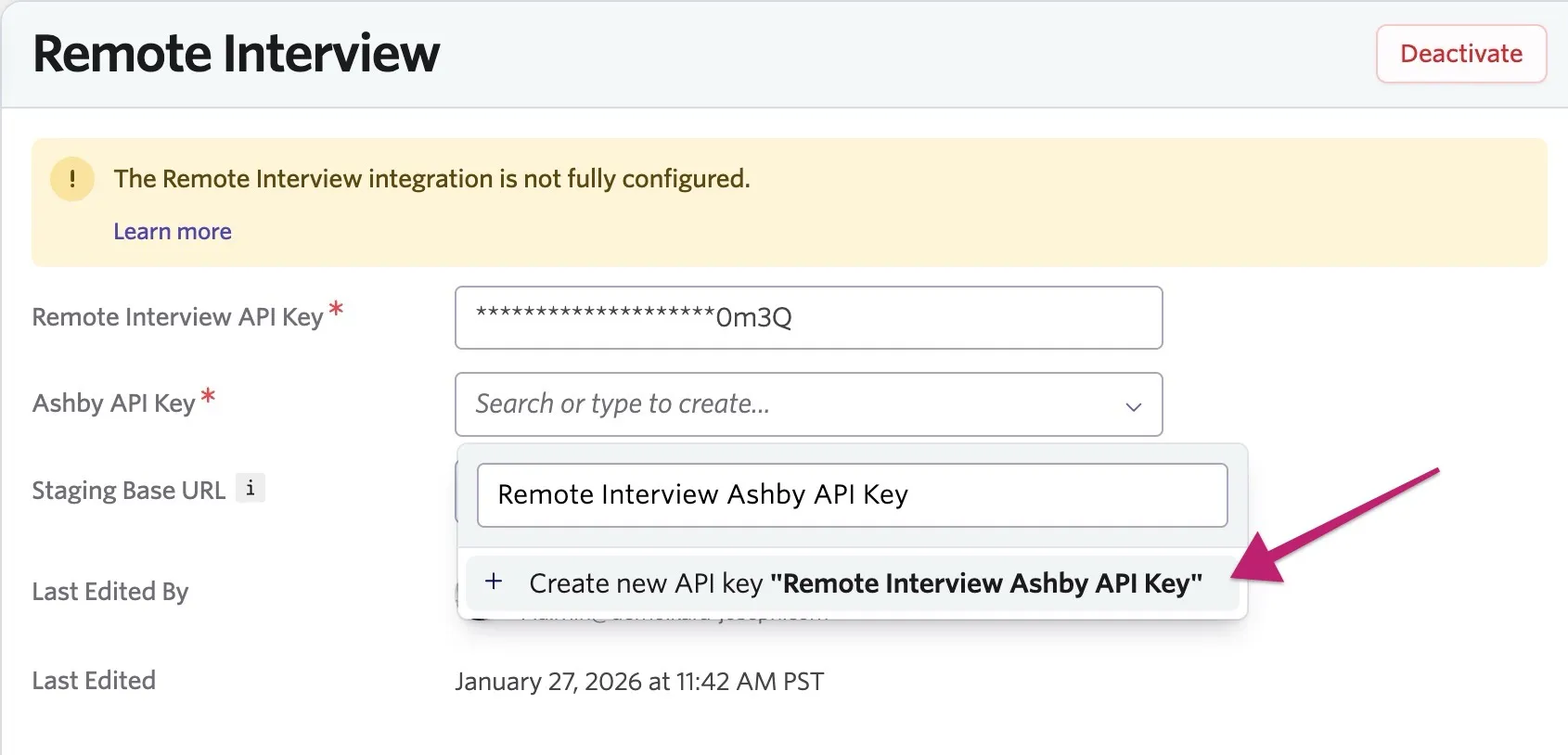Image resolution: width=1568 pixels, height=755 pixels.
Task: Click the Remote Interview page heading
Action: pyautogui.click(x=237, y=53)
